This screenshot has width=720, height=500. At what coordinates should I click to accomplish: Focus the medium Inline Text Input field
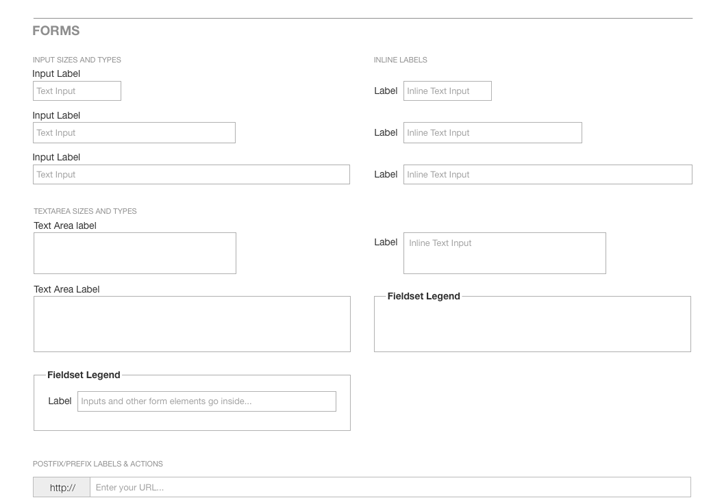click(x=493, y=133)
